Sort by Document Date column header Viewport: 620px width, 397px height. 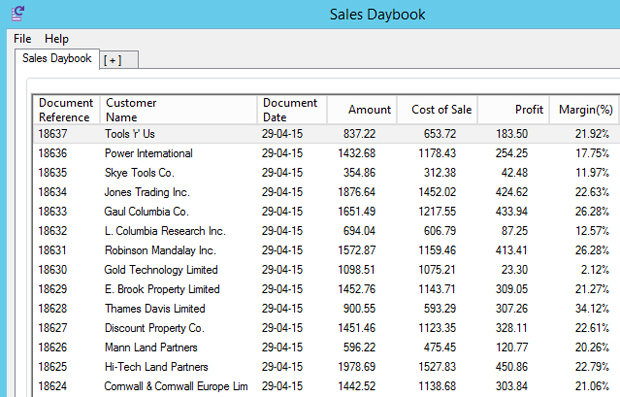(292, 110)
